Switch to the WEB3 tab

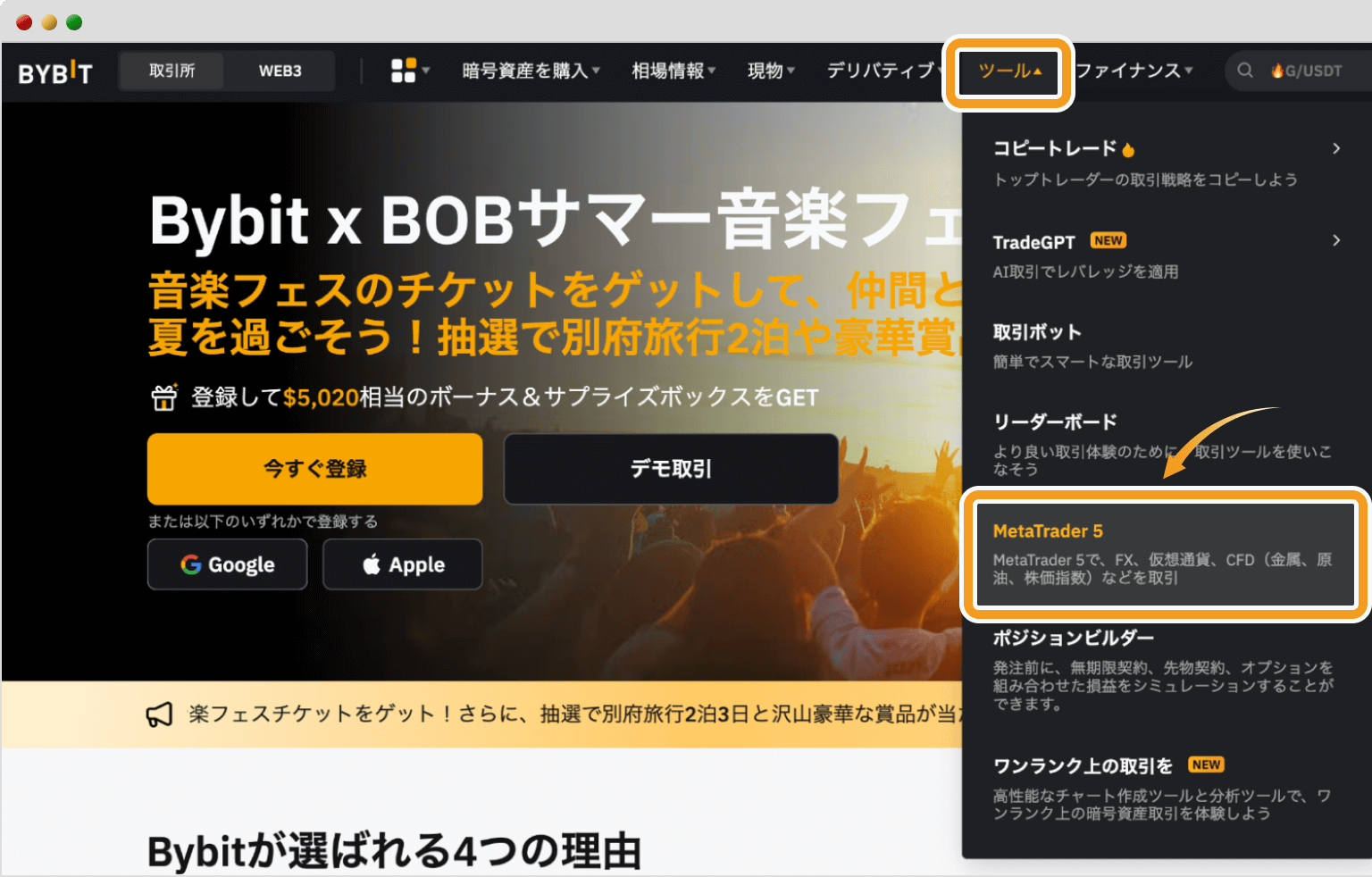click(280, 71)
